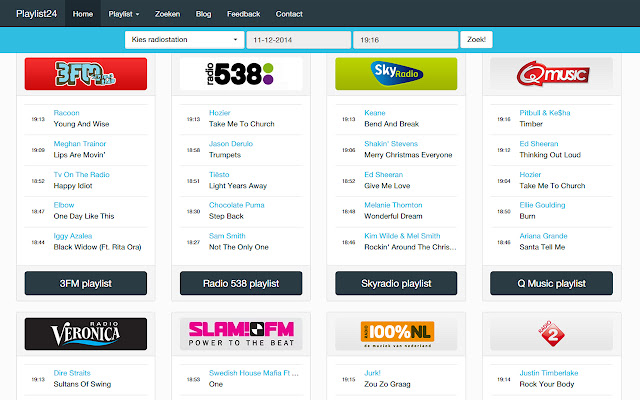This screenshot has width=640, height=400.
Task: Open Blog in navigation bar
Action: tap(203, 14)
